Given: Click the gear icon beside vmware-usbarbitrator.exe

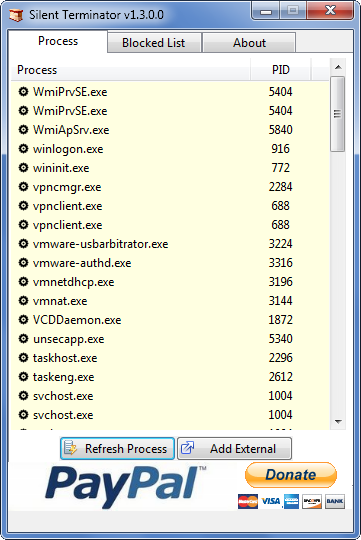Looking at the screenshot, I should coord(23,243).
